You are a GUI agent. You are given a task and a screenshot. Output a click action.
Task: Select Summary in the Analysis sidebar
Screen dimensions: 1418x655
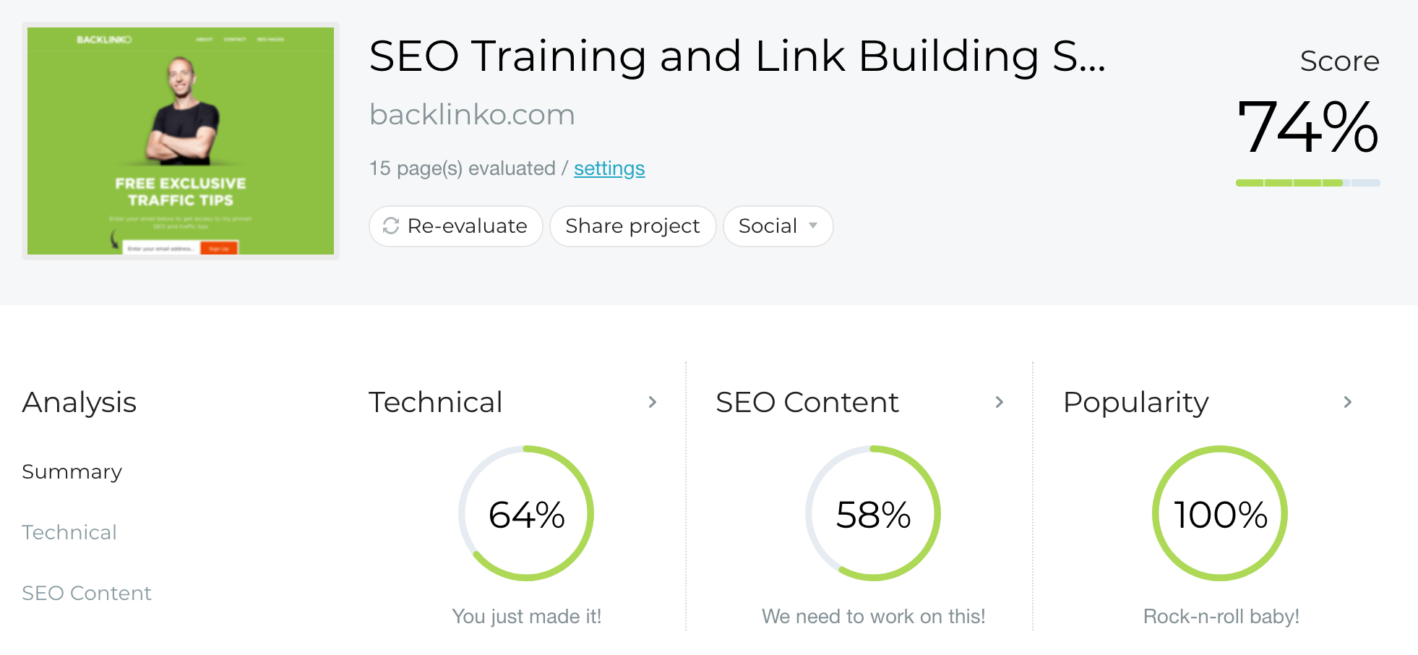click(72, 472)
